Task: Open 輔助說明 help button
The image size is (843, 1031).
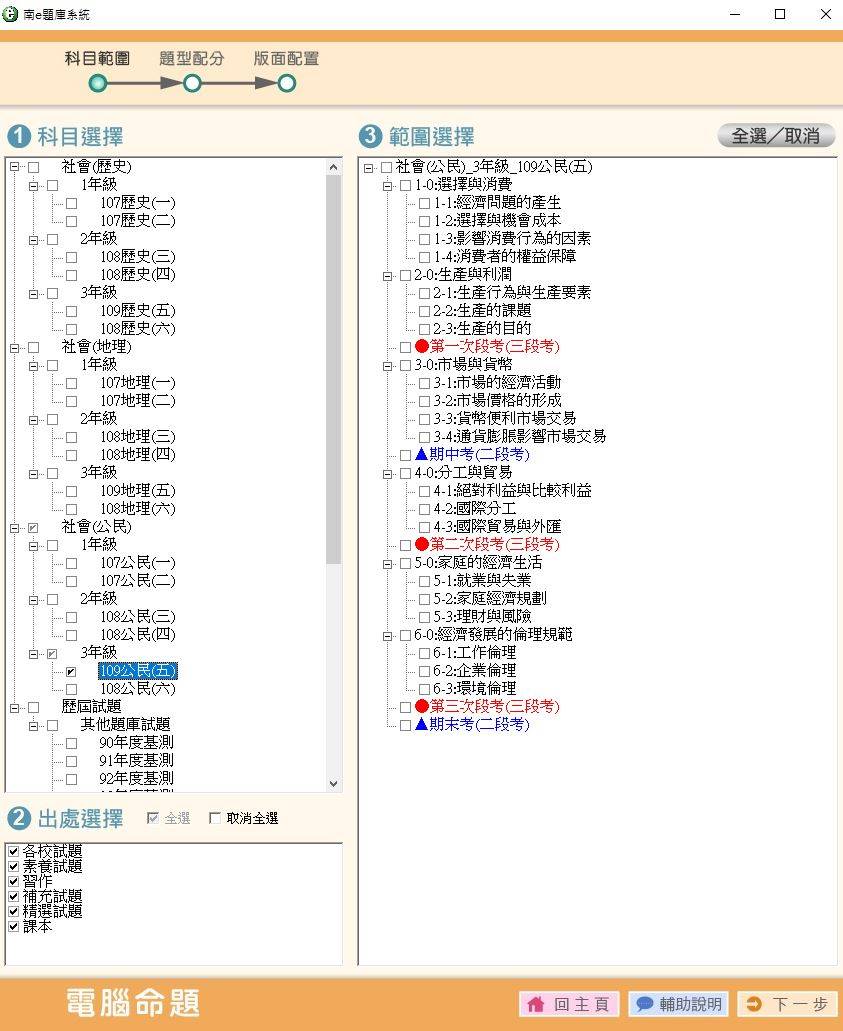Action: pyautogui.click(x=679, y=1004)
